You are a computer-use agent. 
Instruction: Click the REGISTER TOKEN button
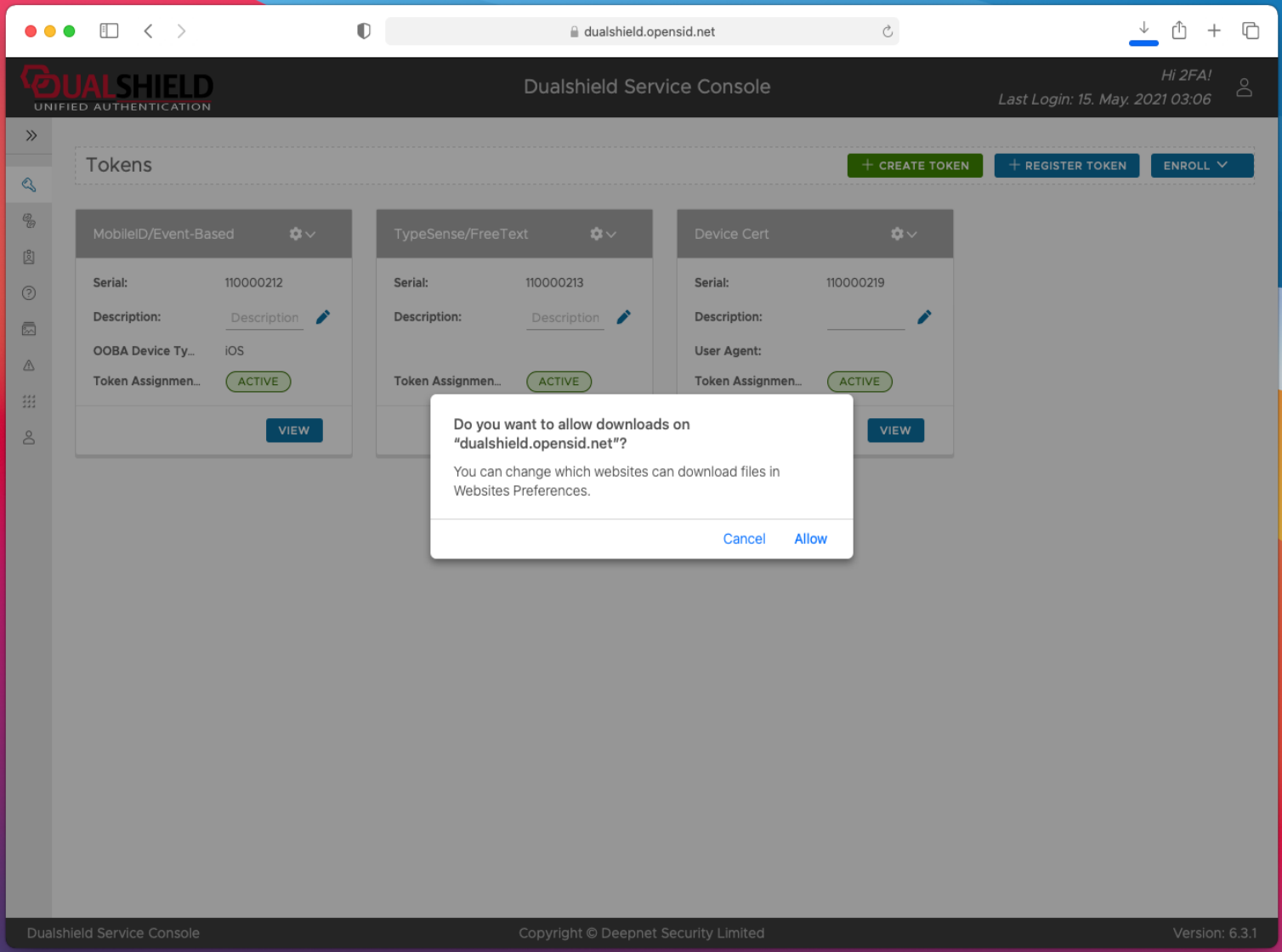coord(1066,166)
